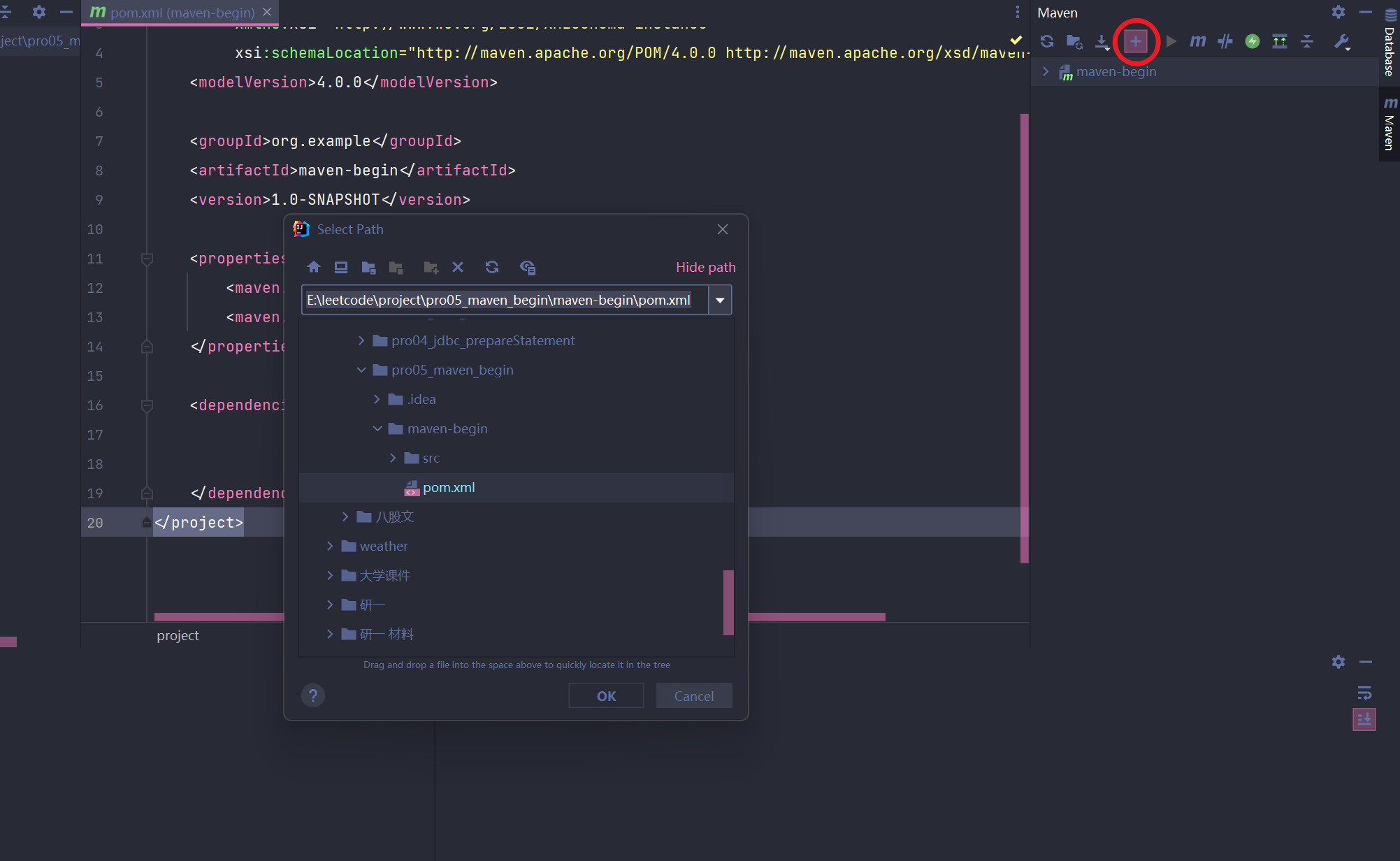Click Add Maven Projects plus icon

coord(1136,41)
